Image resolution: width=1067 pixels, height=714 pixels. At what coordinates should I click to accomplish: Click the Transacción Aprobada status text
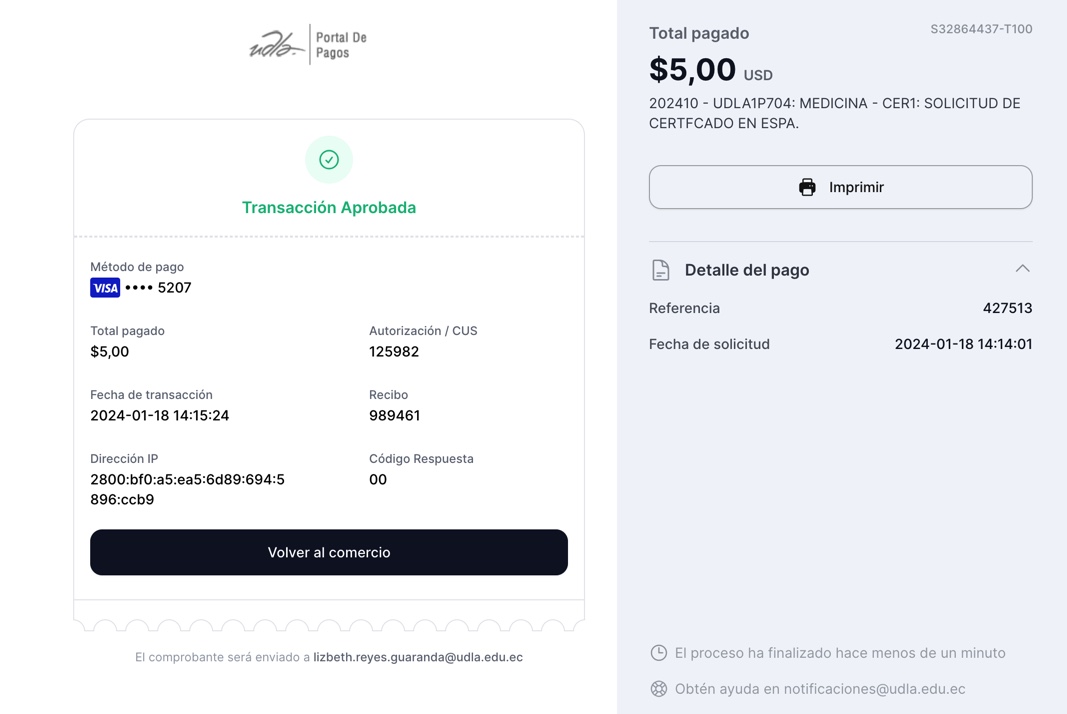(x=329, y=208)
